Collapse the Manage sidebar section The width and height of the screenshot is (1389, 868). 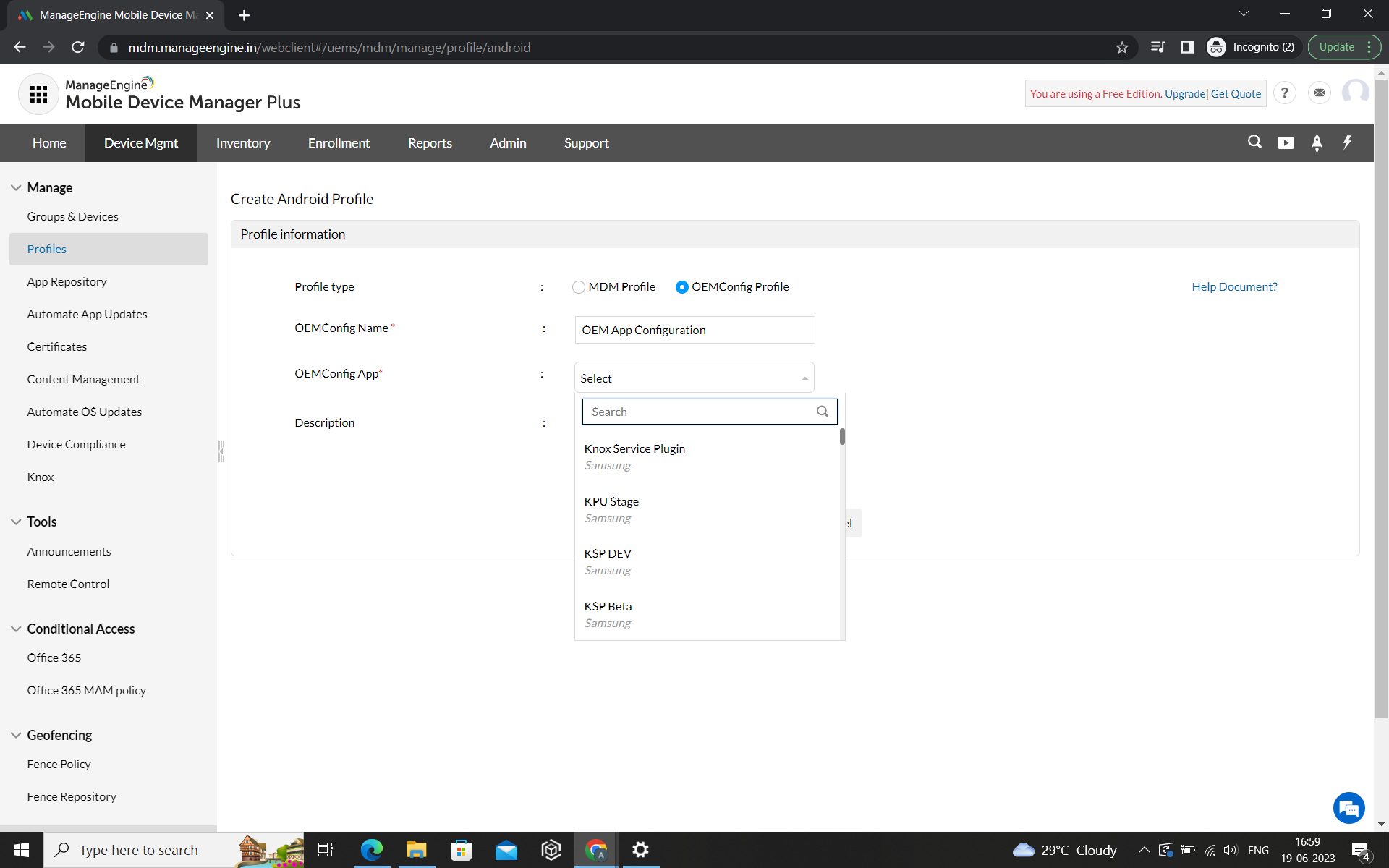pos(16,187)
